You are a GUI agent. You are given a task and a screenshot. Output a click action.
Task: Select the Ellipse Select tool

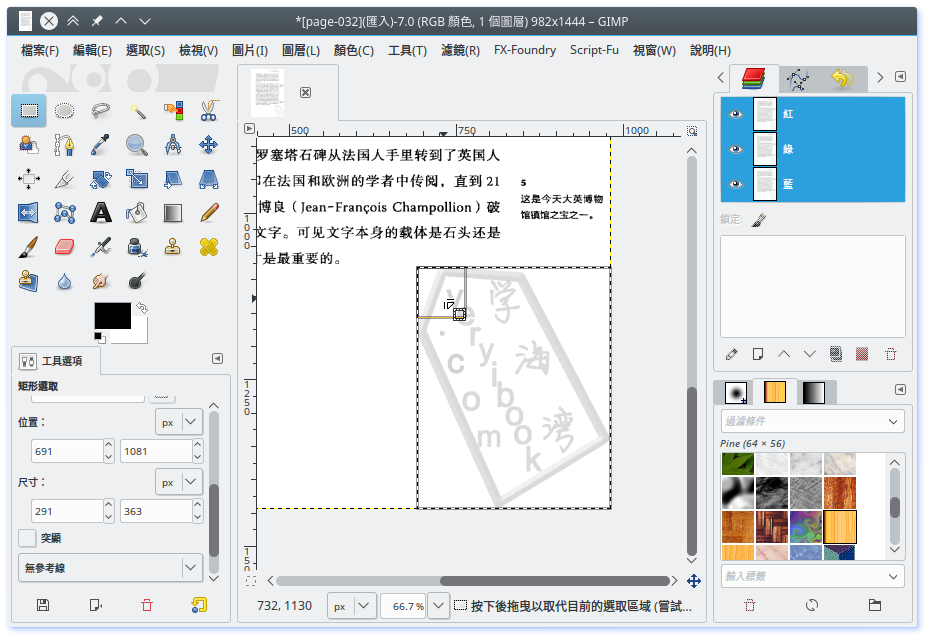pos(65,111)
